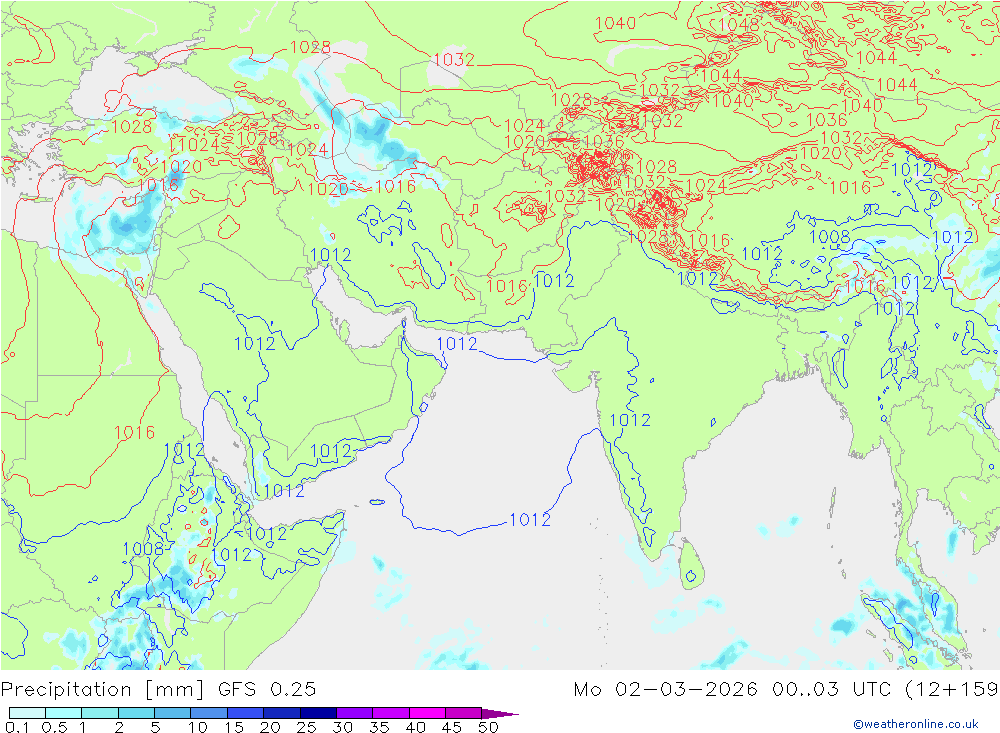This screenshot has height=733, width=1000.
Task: Click the '45' legend scale value
Action: (x=452, y=727)
